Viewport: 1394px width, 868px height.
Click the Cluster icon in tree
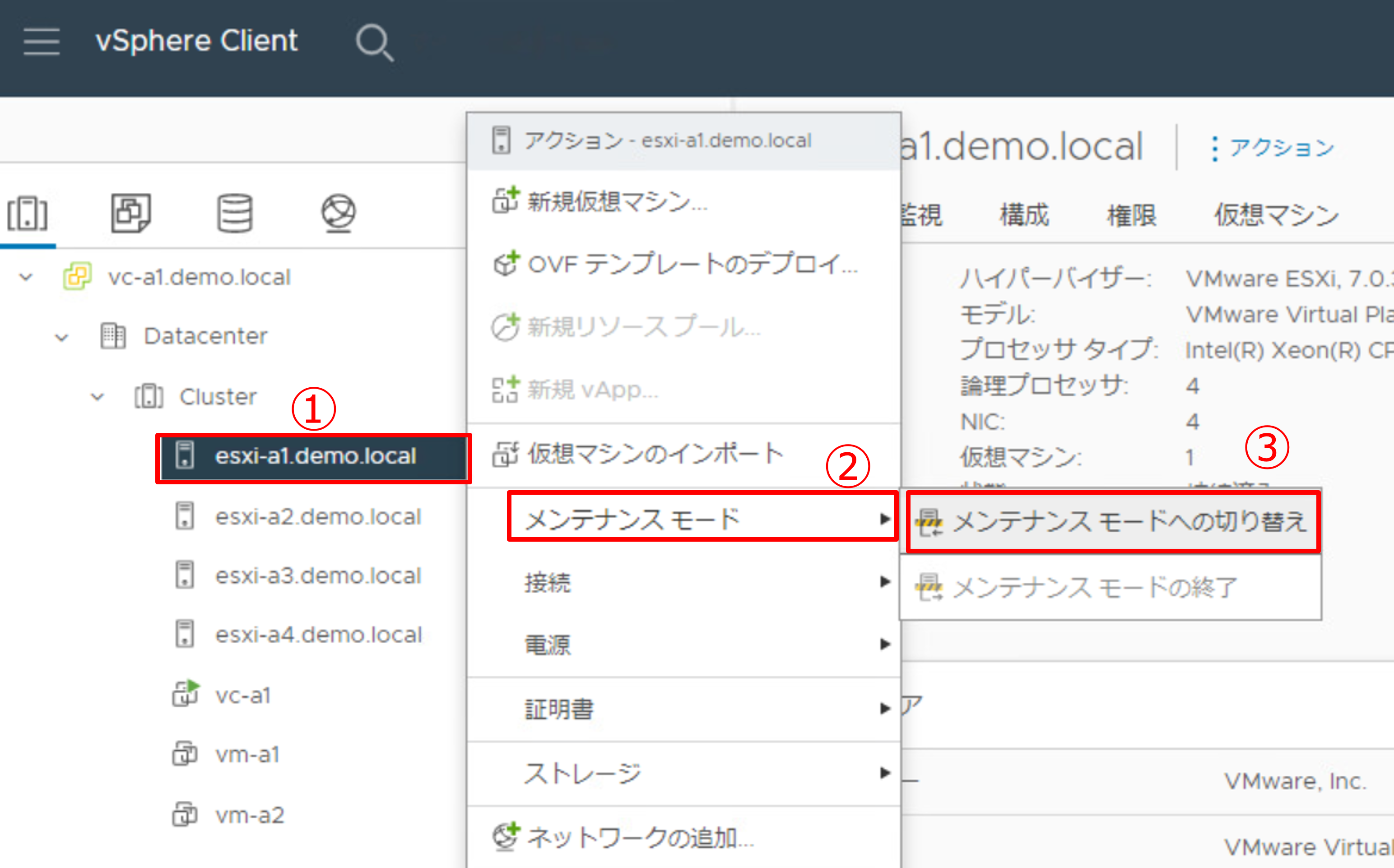pyautogui.click(x=149, y=396)
